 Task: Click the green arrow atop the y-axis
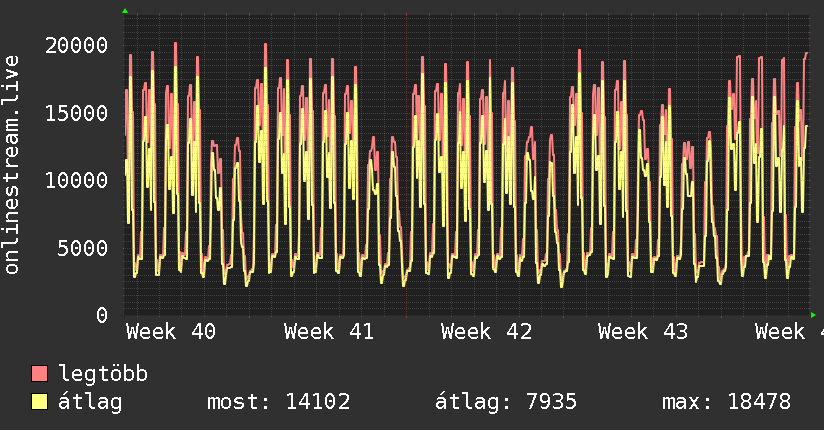point(125,11)
